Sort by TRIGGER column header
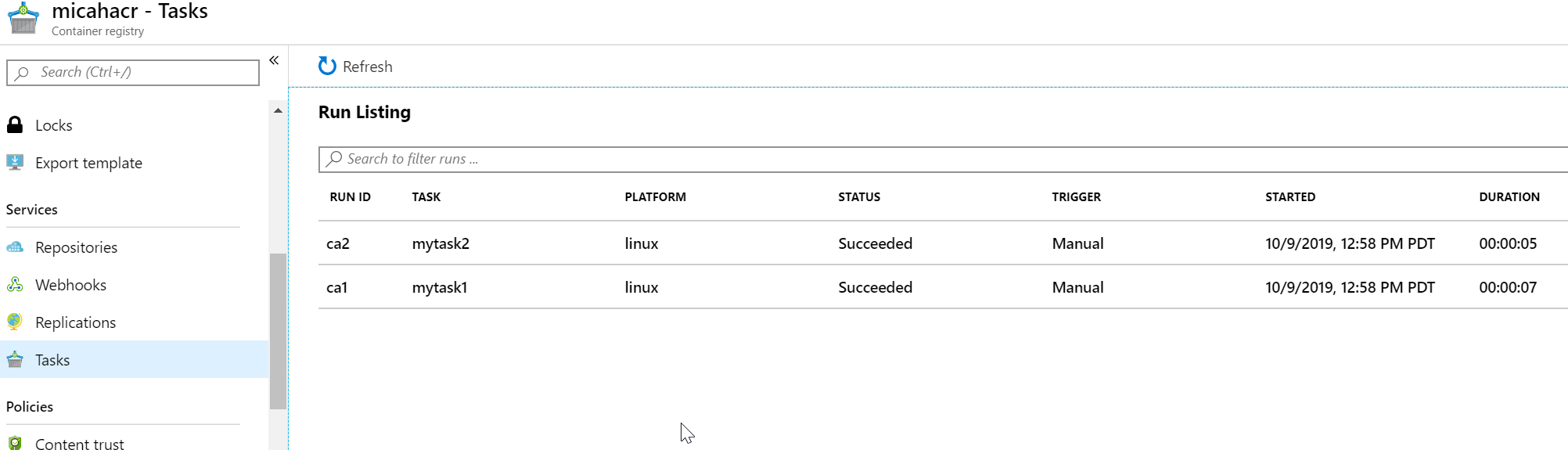The height and width of the screenshot is (450, 1568). 1076,197
